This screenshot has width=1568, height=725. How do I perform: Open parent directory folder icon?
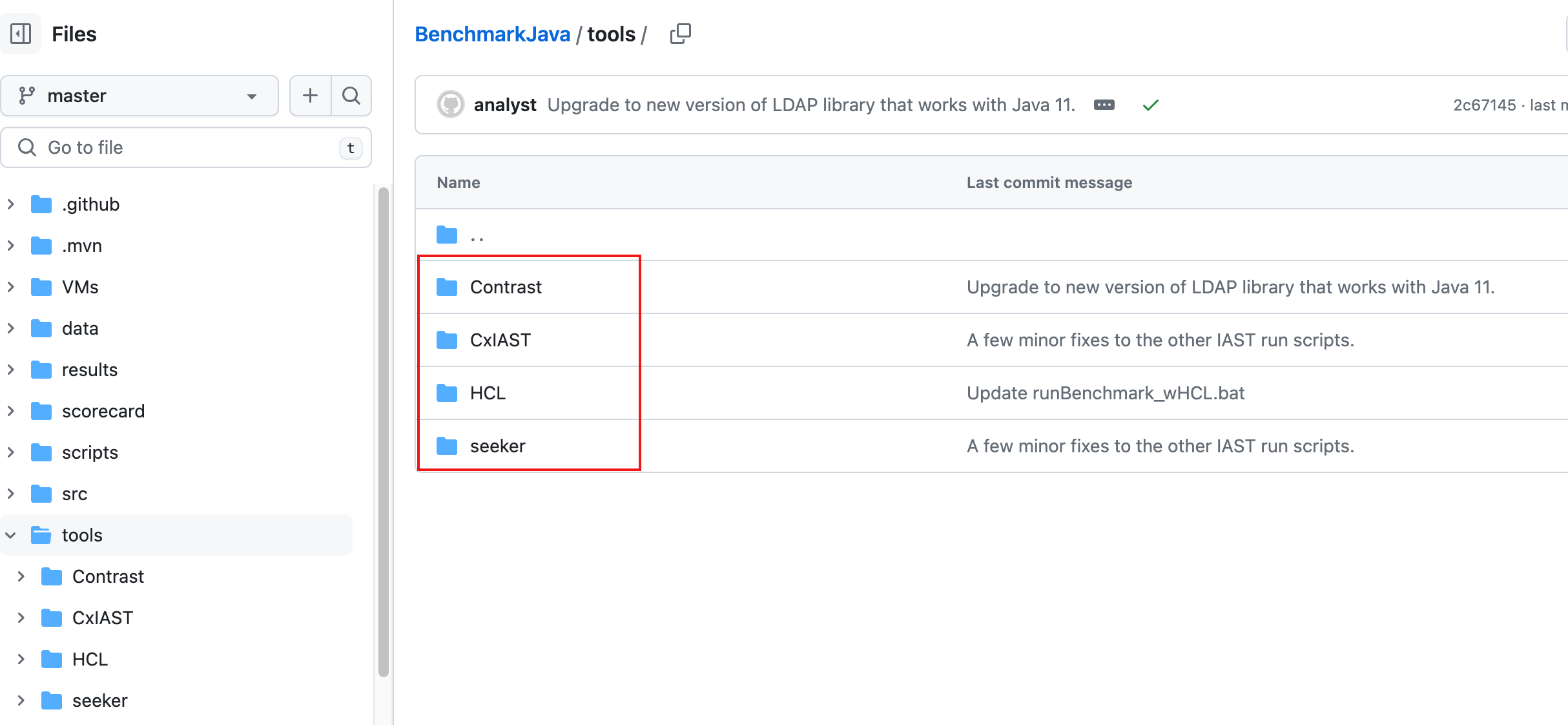(x=447, y=235)
